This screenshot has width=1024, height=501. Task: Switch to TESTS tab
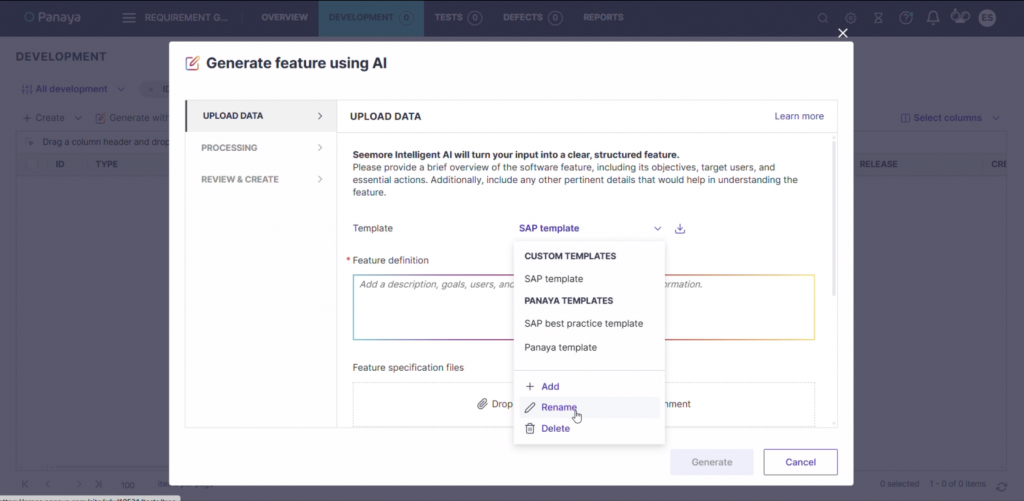tap(458, 18)
